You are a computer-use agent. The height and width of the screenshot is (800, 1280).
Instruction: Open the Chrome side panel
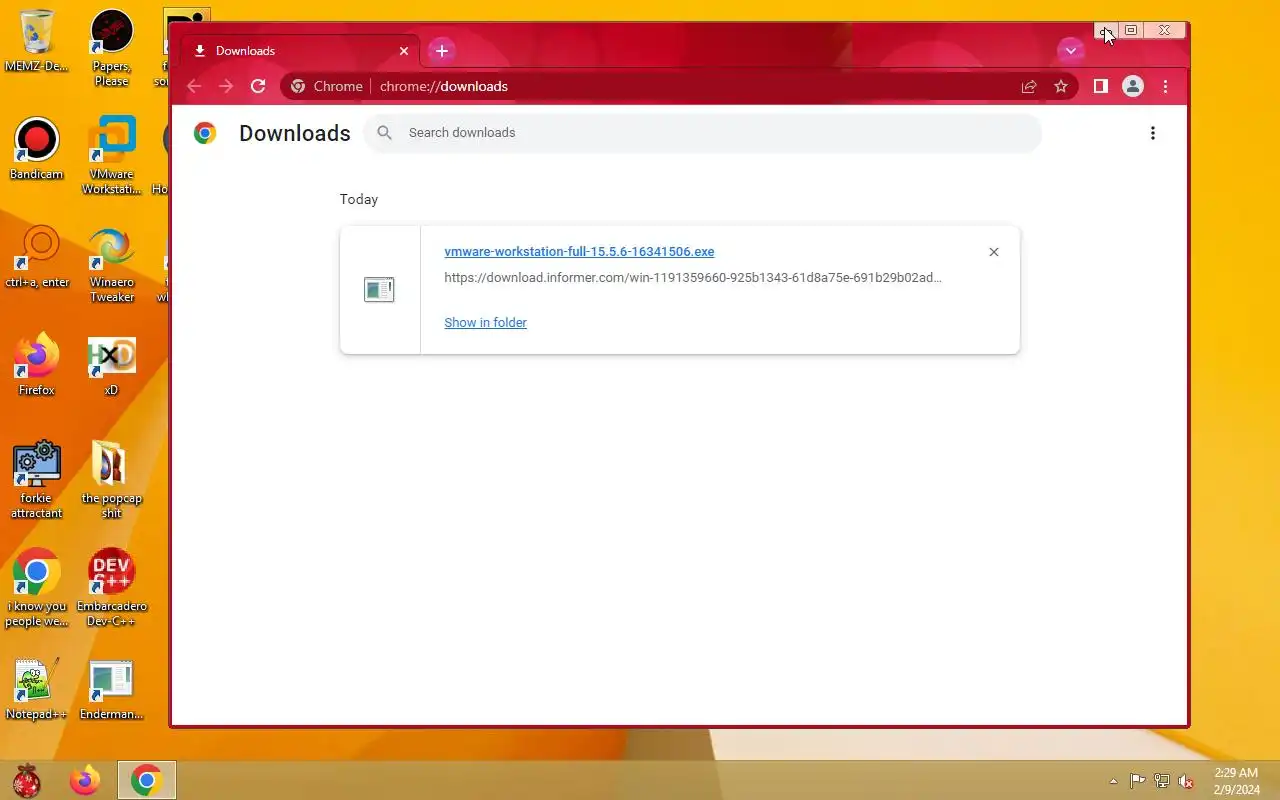1100,86
